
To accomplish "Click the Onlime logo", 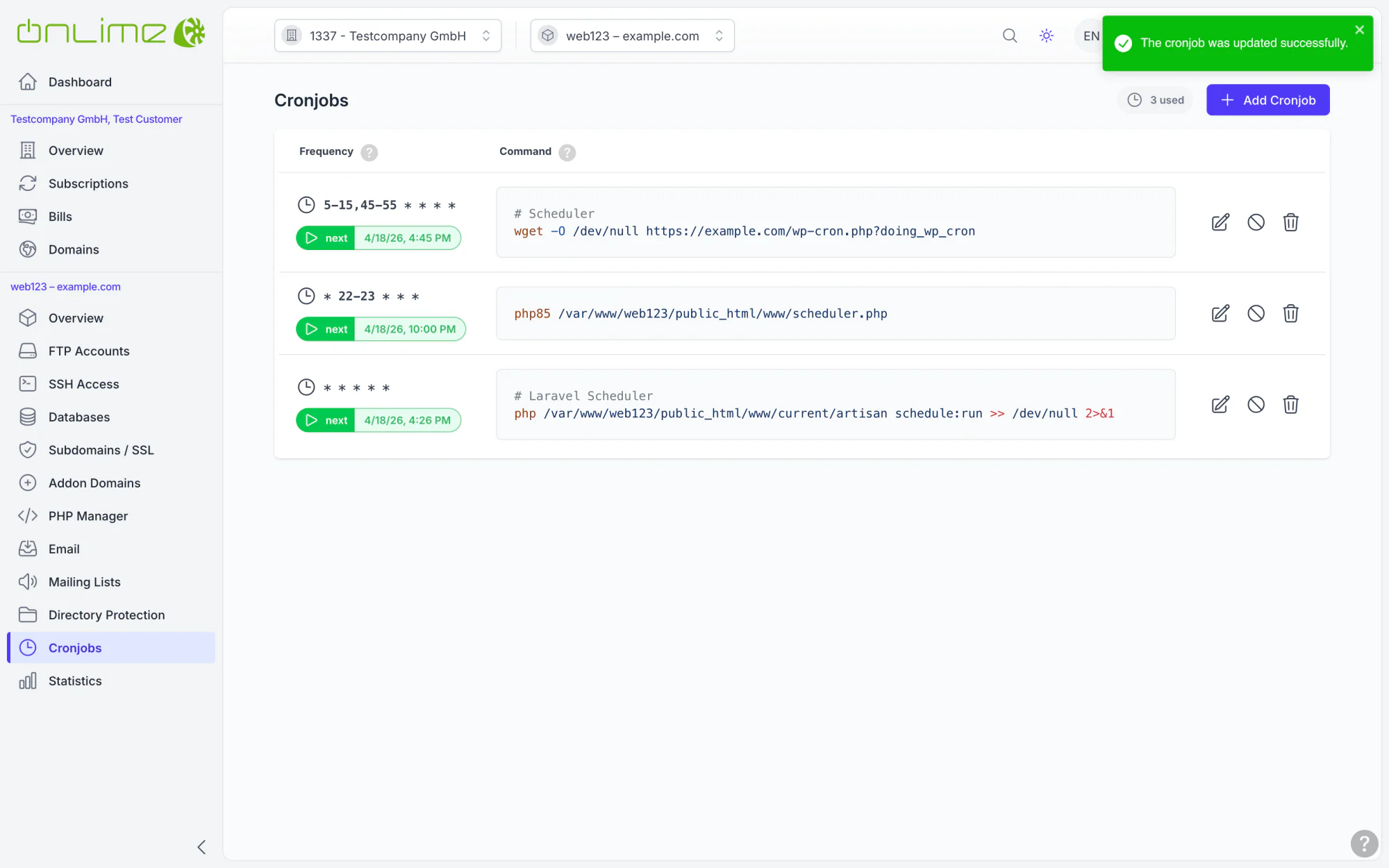I will click(x=111, y=32).
